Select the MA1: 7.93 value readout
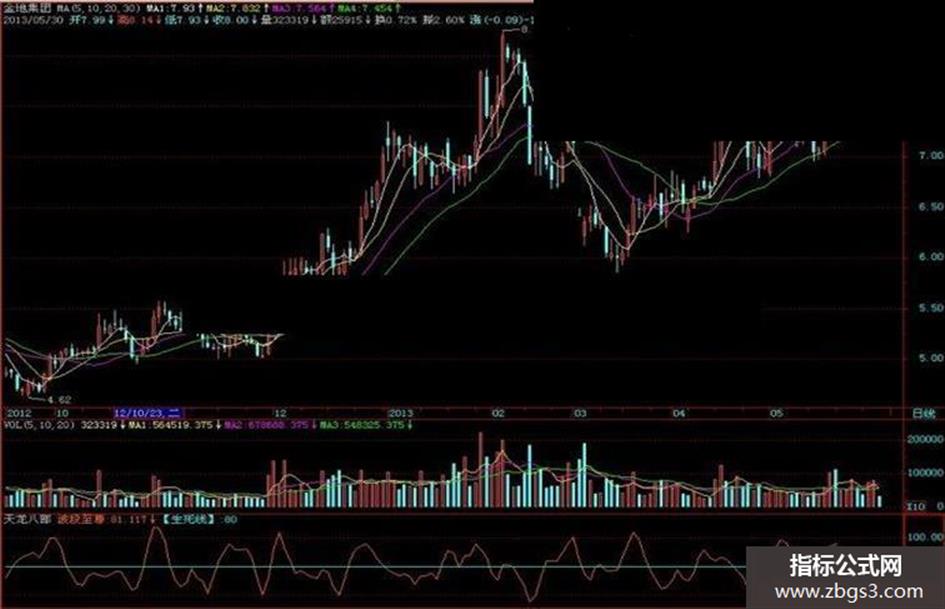The width and height of the screenshot is (945, 609). pos(173,9)
